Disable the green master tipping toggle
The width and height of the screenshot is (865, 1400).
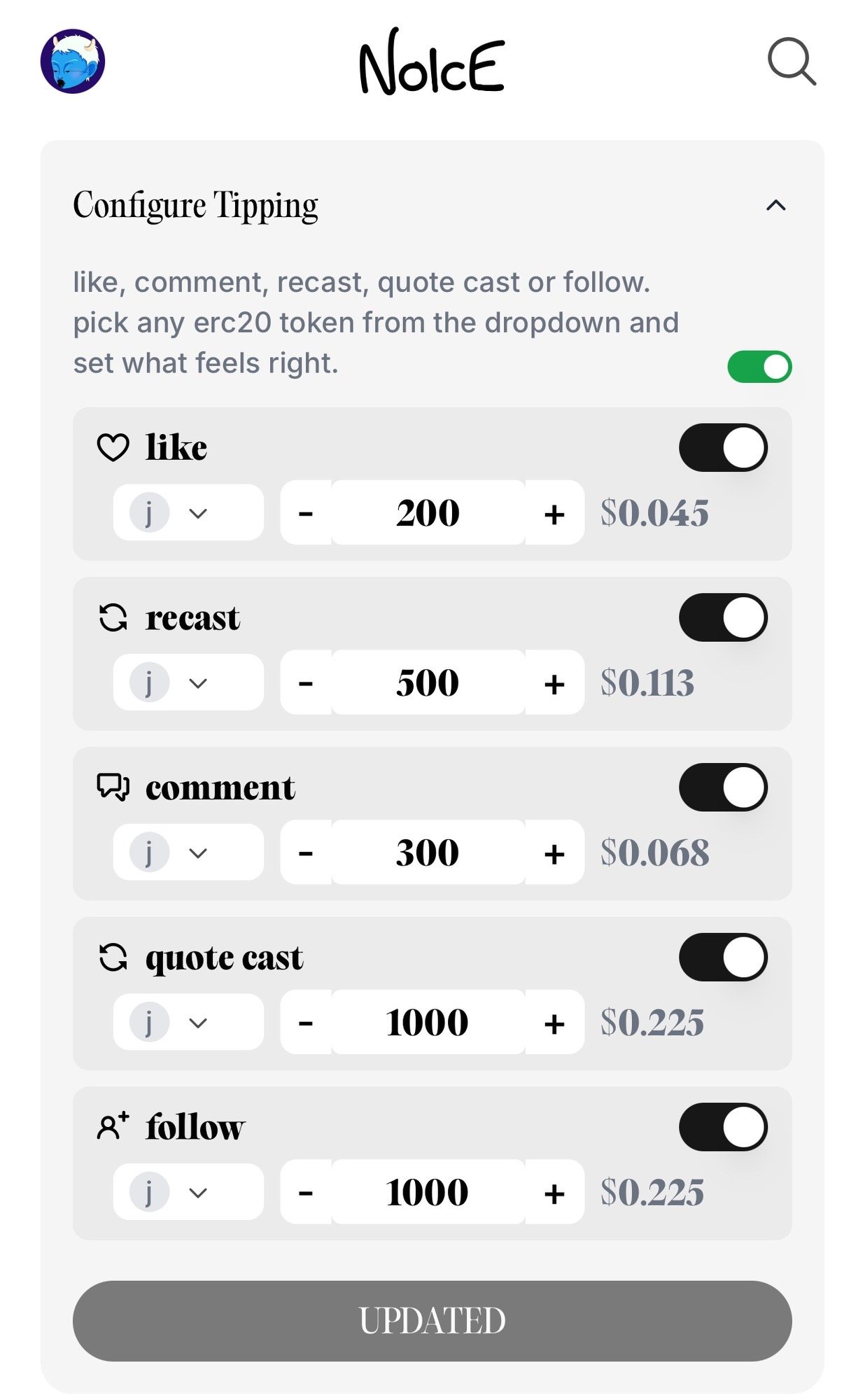[x=759, y=367]
